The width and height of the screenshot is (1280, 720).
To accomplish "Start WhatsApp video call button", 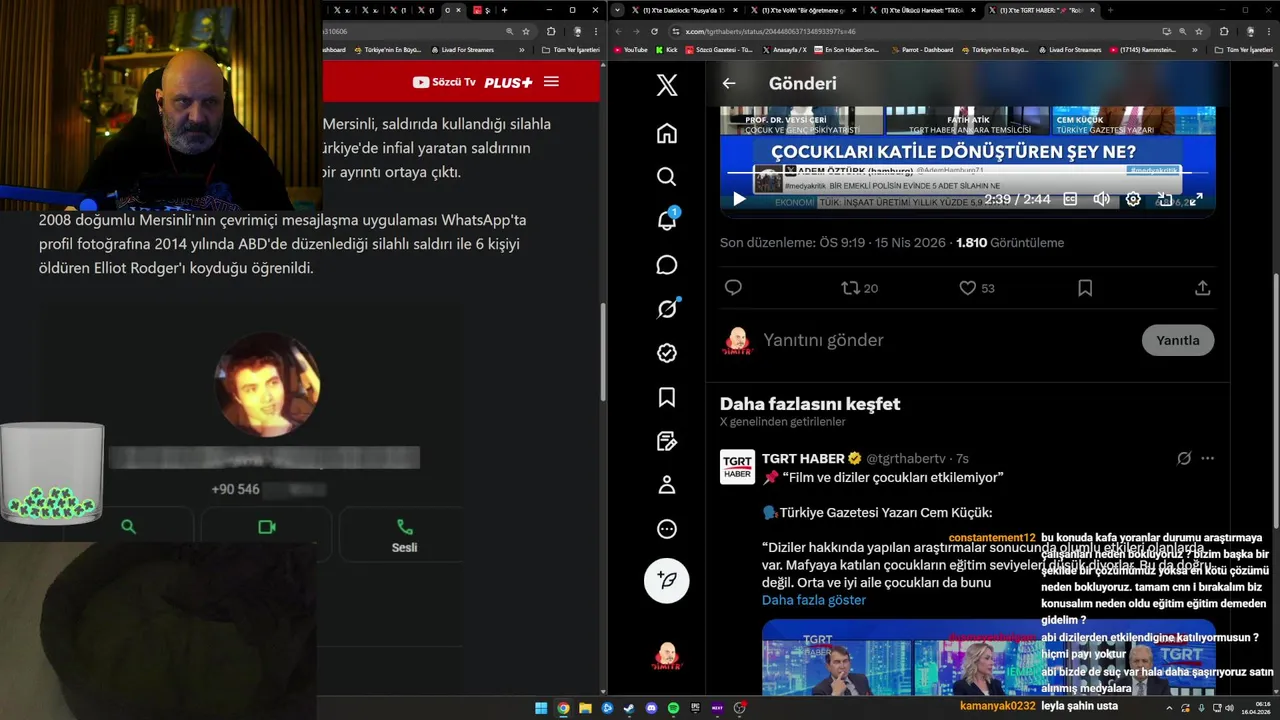I will 266,527.
